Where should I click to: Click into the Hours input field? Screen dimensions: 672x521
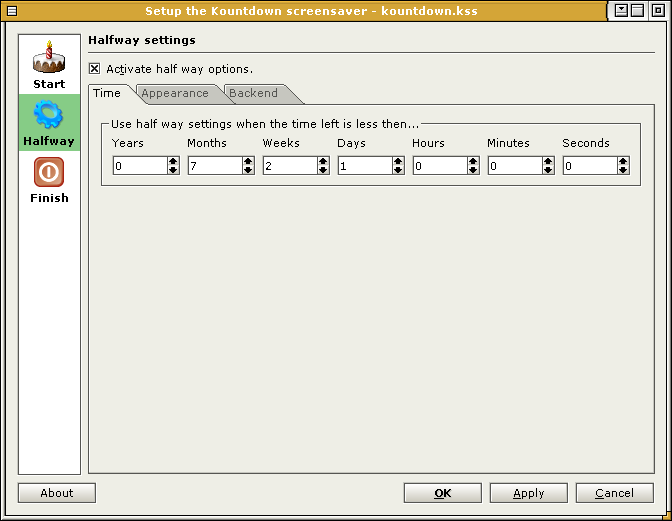[x=440, y=166]
